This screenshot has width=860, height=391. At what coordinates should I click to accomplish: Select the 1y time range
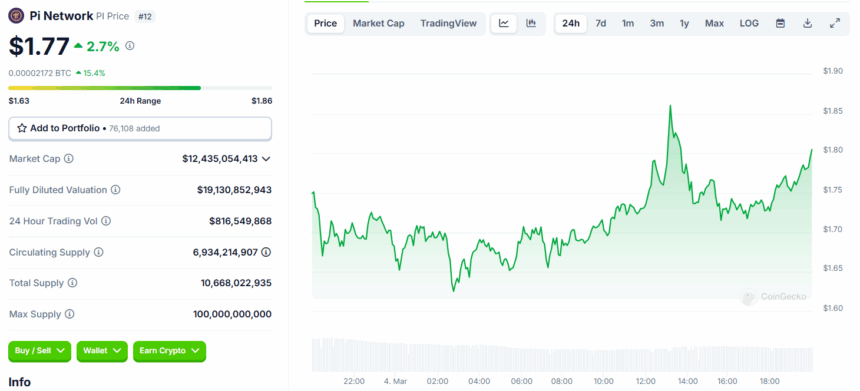684,24
